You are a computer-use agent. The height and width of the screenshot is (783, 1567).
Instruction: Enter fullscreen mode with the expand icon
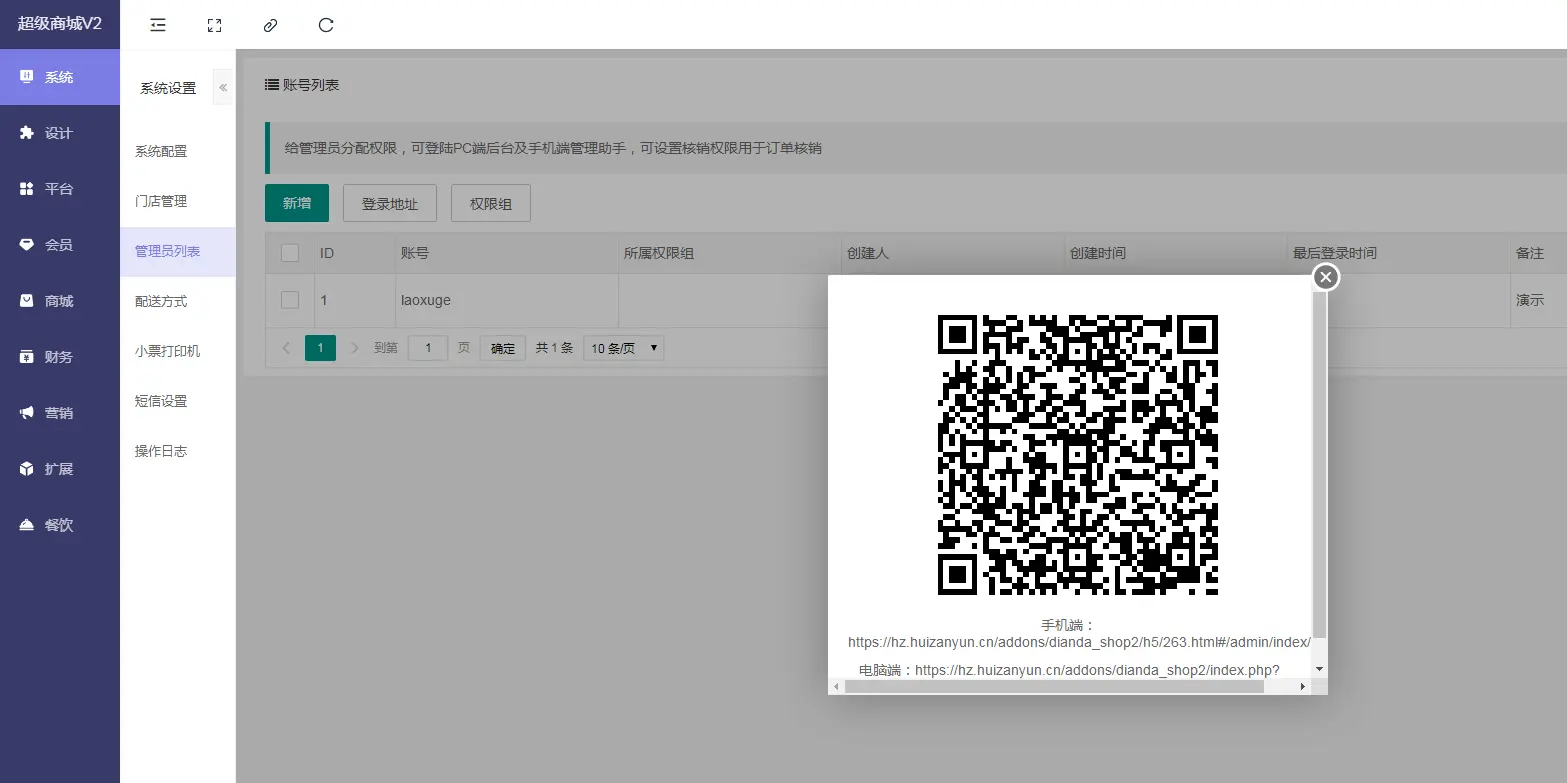pyautogui.click(x=214, y=25)
